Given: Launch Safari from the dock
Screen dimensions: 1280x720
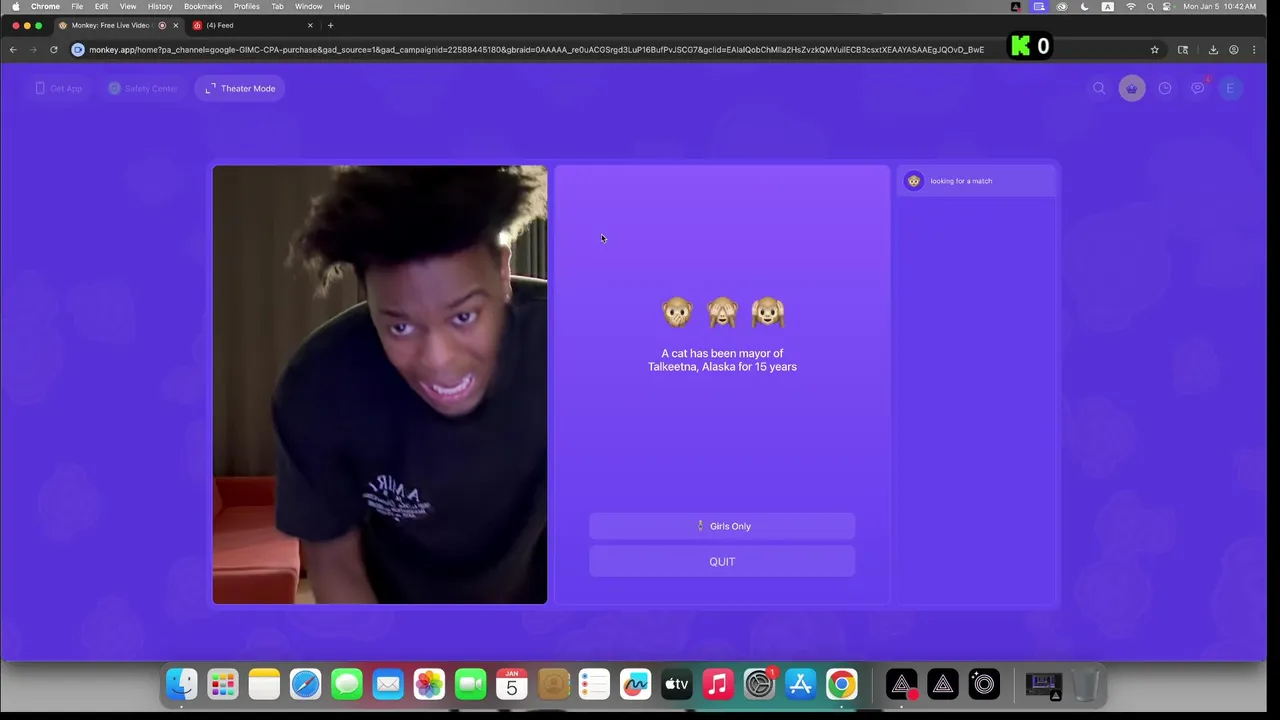Looking at the screenshot, I should (x=305, y=684).
